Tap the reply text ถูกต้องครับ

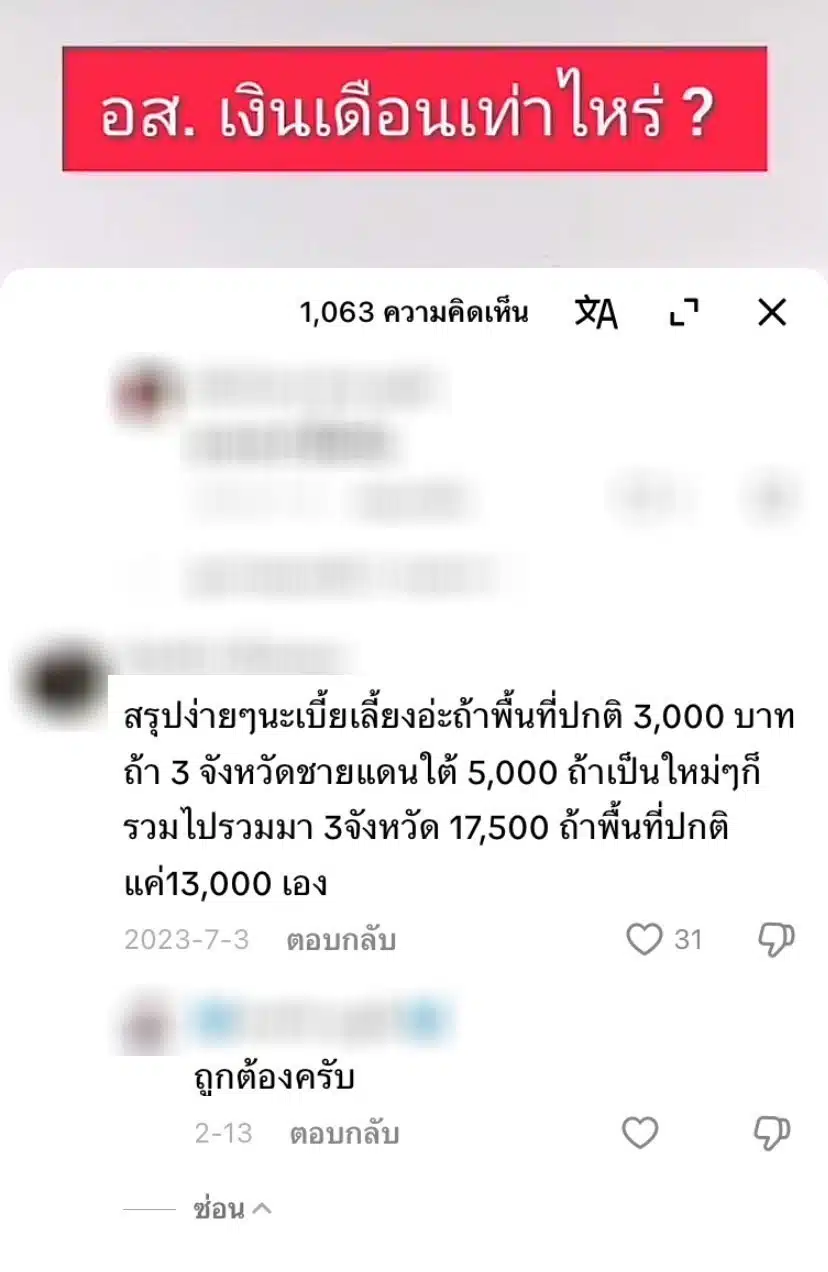pos(274,1078)
